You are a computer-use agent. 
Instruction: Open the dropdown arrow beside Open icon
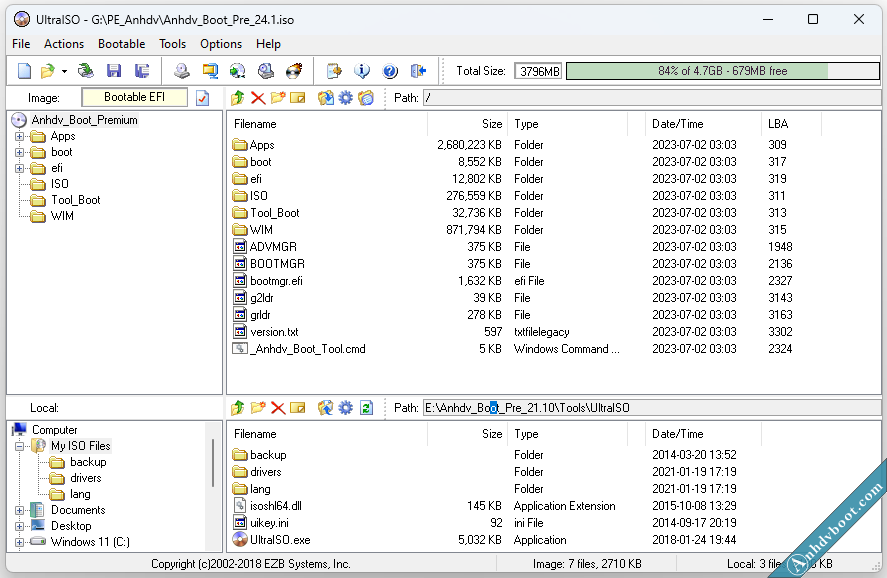(x=64, y=71)
